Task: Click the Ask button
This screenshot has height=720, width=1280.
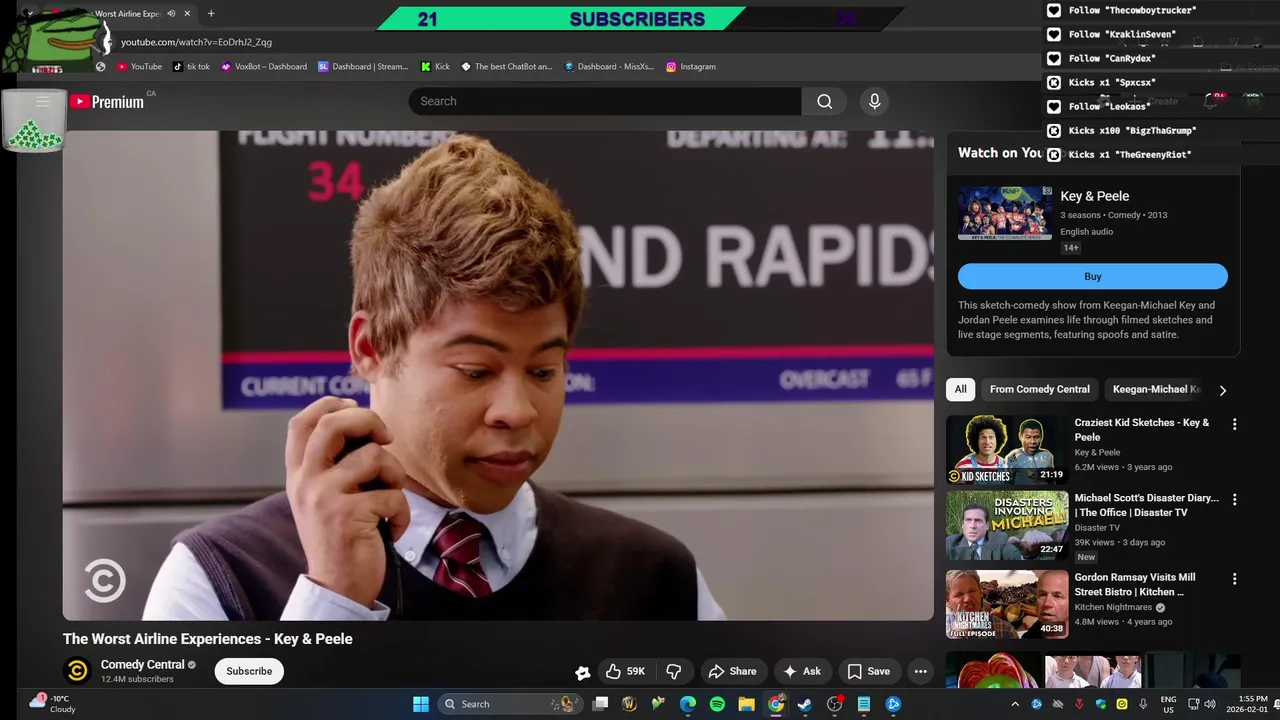Action: coord(802,671)
